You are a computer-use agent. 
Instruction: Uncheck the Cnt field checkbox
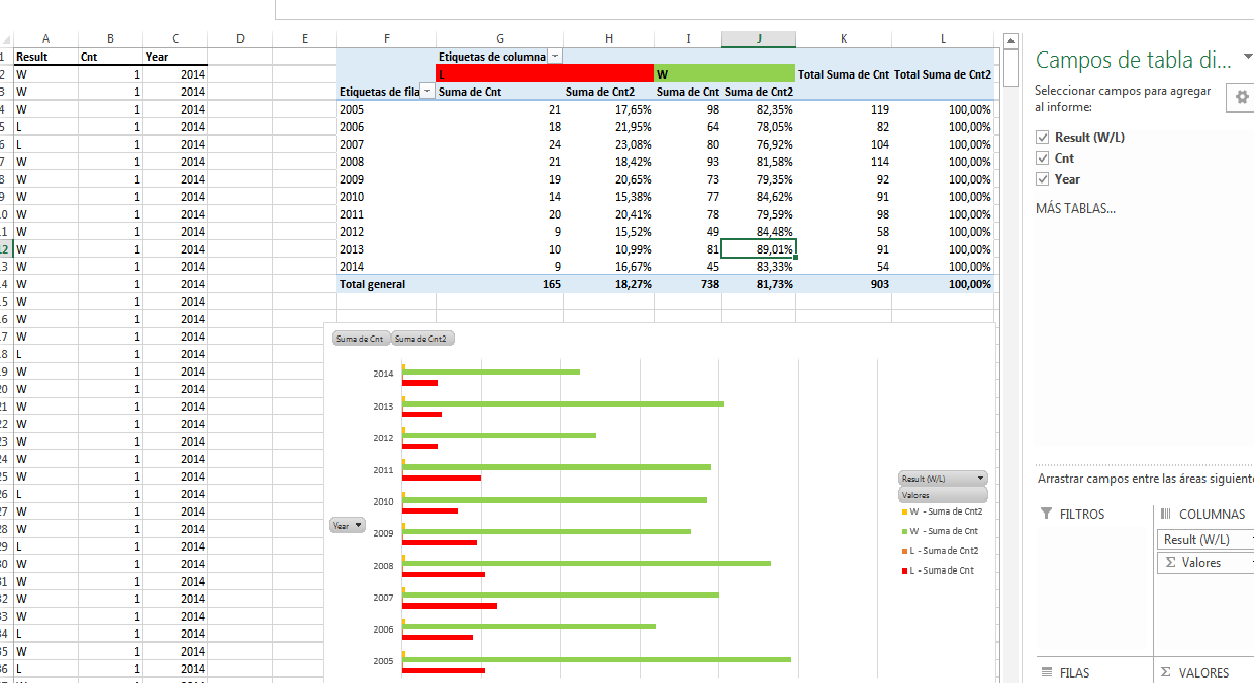1043,158
